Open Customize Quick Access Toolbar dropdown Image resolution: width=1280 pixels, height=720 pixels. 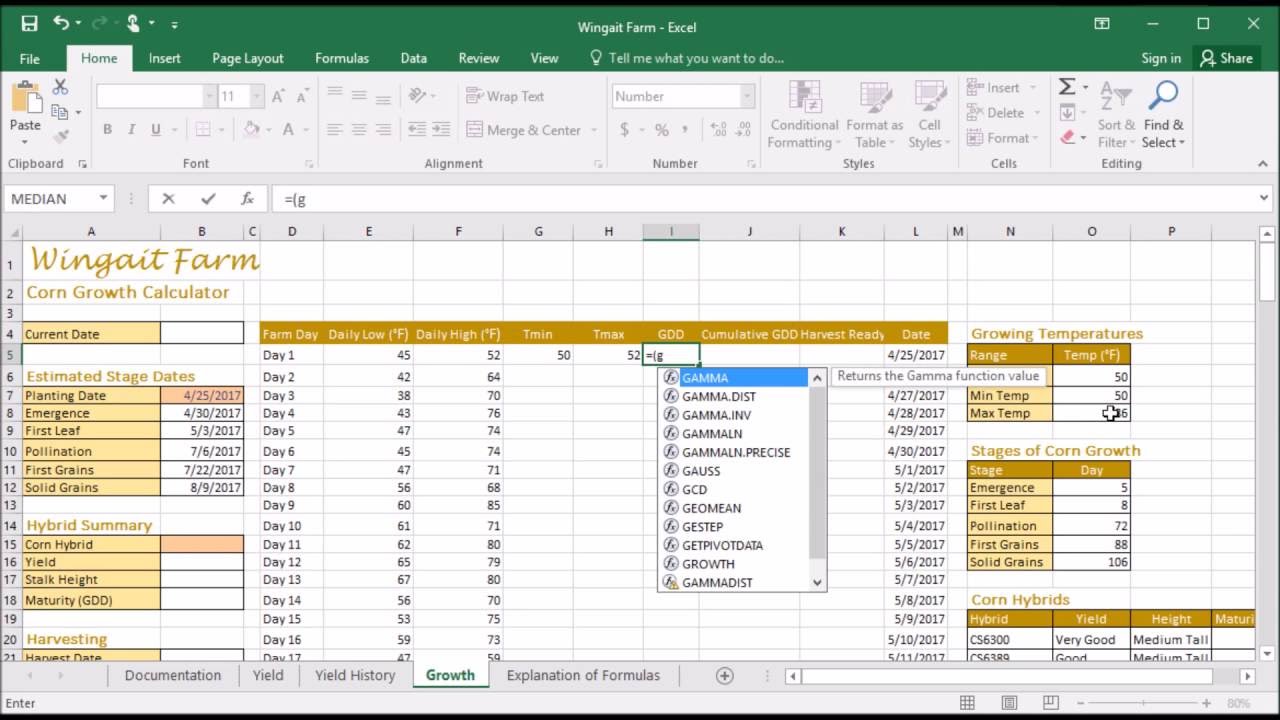[x=174, y=23]
